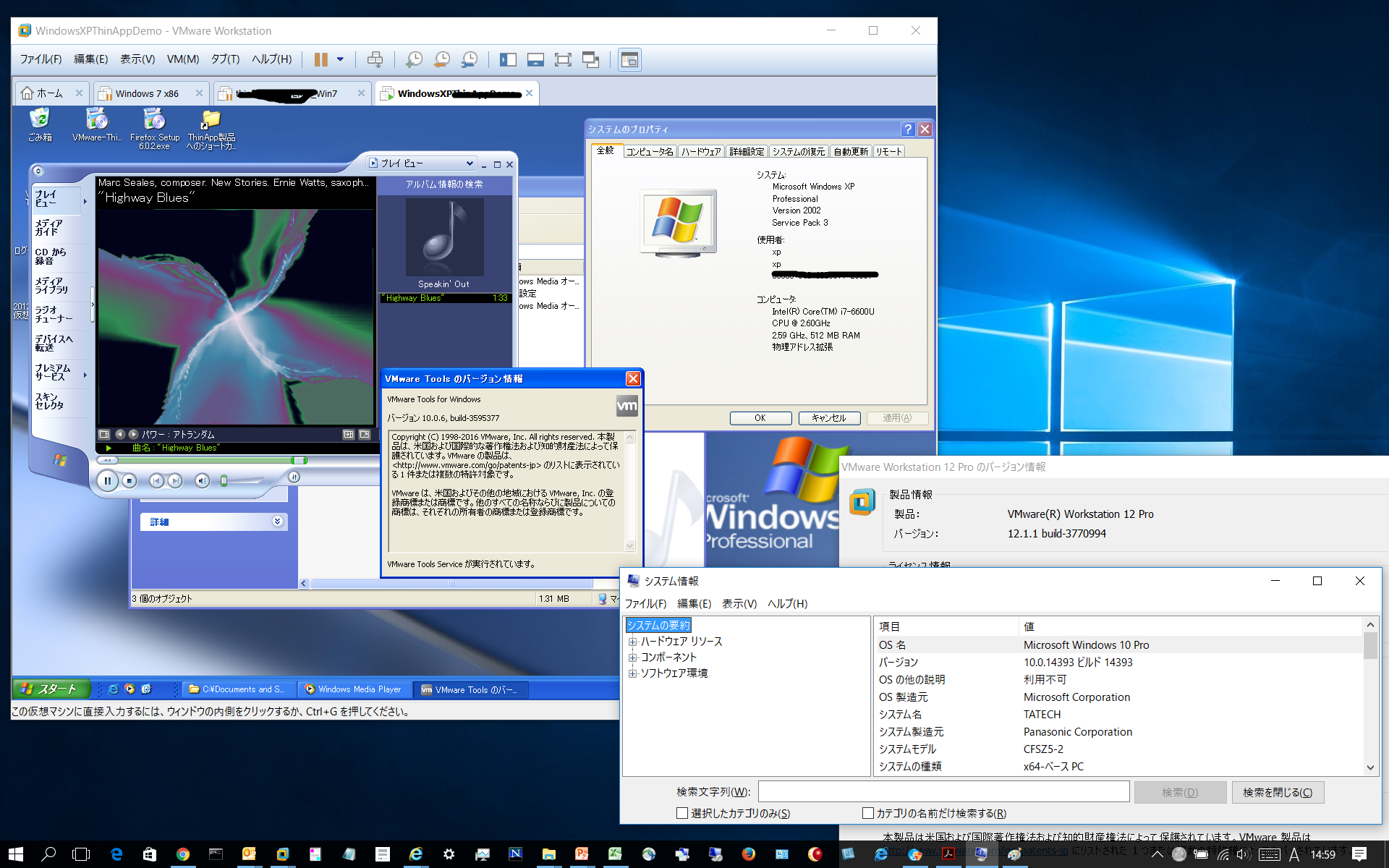The width and height of the screenshot is (1389, 868).
Task: Expand the ソフトウェア環境 tree node
Action: [x=632, y=673]
